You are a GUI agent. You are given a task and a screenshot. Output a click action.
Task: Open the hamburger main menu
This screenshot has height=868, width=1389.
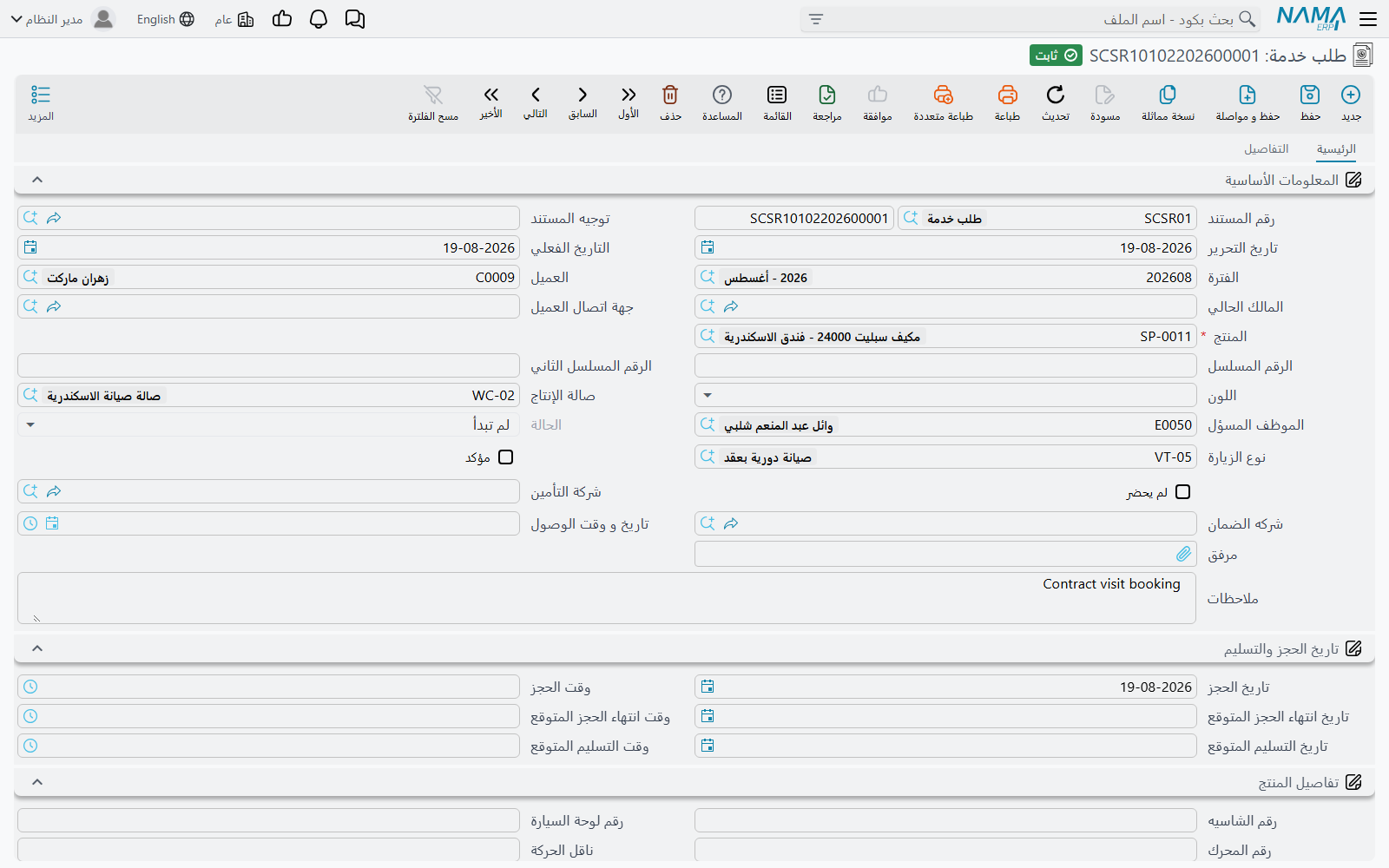click(1368, 19)
